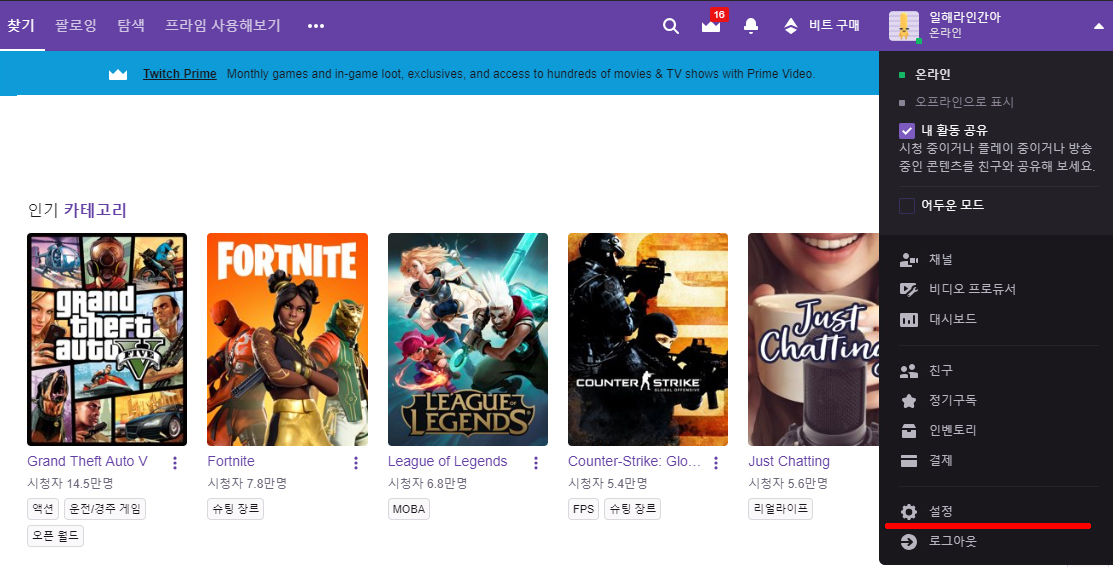The width and height of the screenshot is (1113, 567).
Task: Open the 카테고리 heading link
Action: tap(95, 210)
